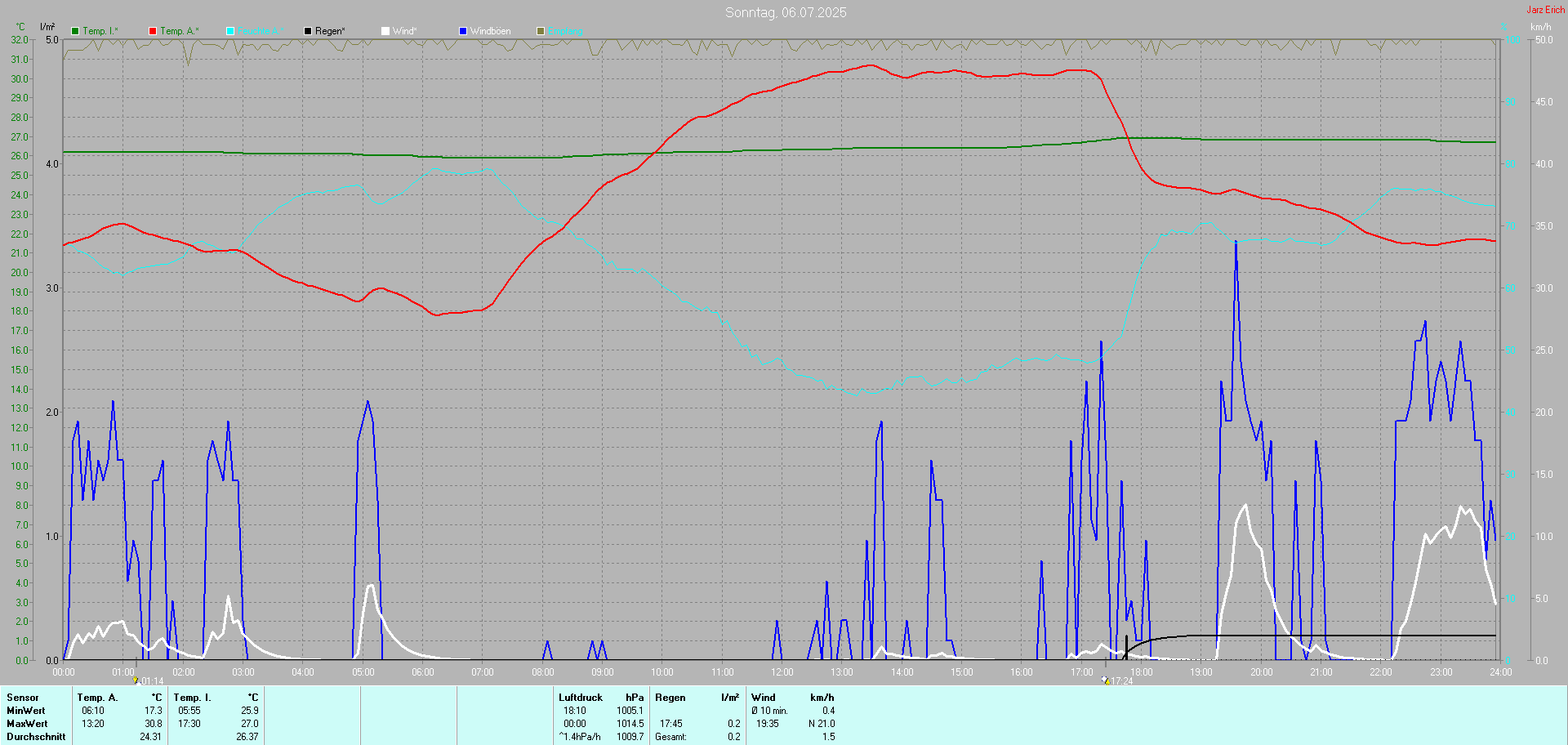The height and width of the screenshot is (745, 1568).
Task: Click the cyan Feuchte A. legend square
Action: point(230,31)
